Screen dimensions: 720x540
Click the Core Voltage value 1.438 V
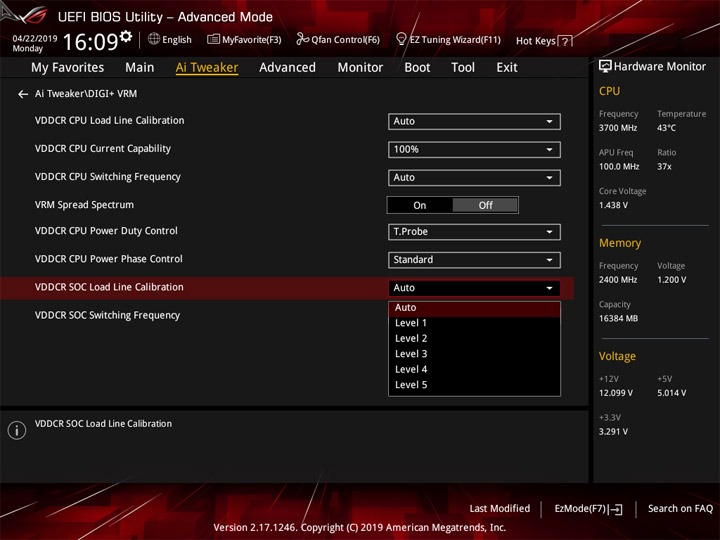coord(613,205)
